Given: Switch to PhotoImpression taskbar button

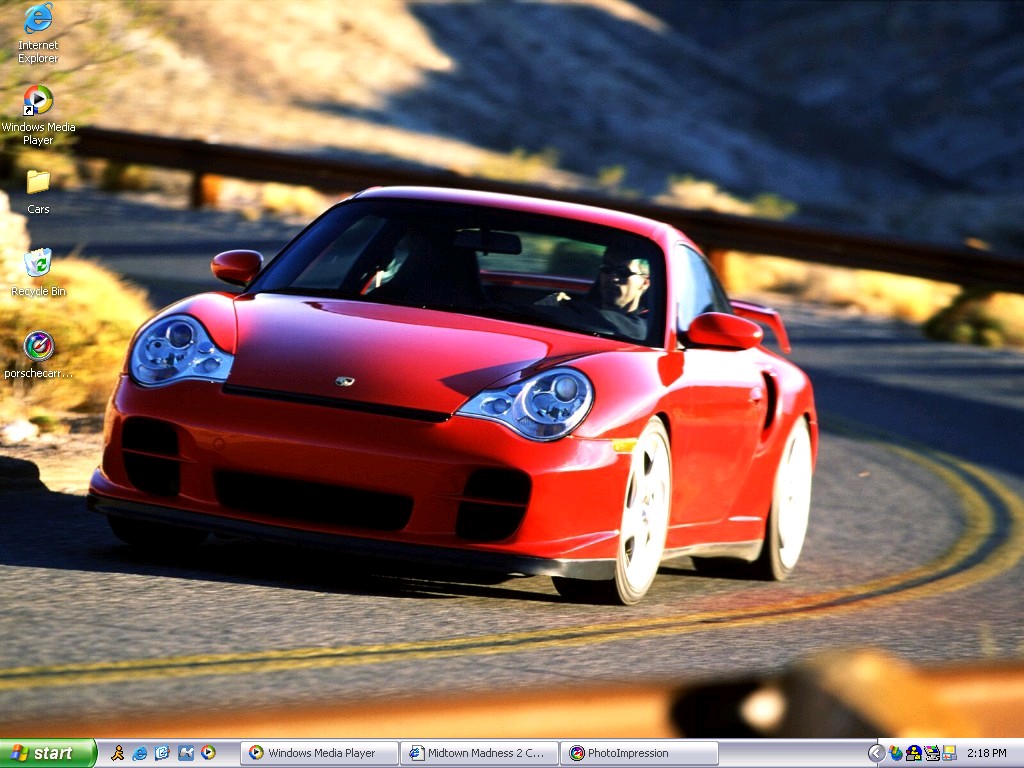Looking at the screenshot, I should tap(639, 753).
